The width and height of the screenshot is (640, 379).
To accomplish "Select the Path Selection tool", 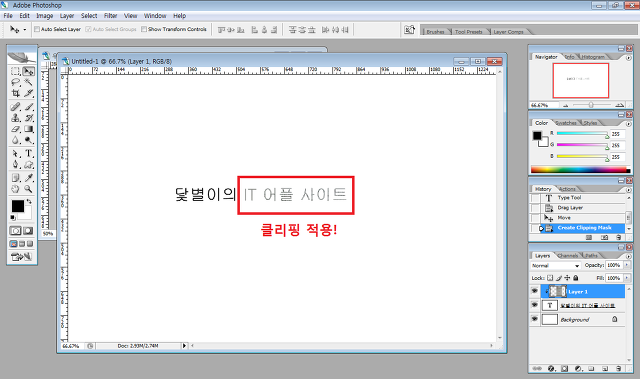I will 16,154.
